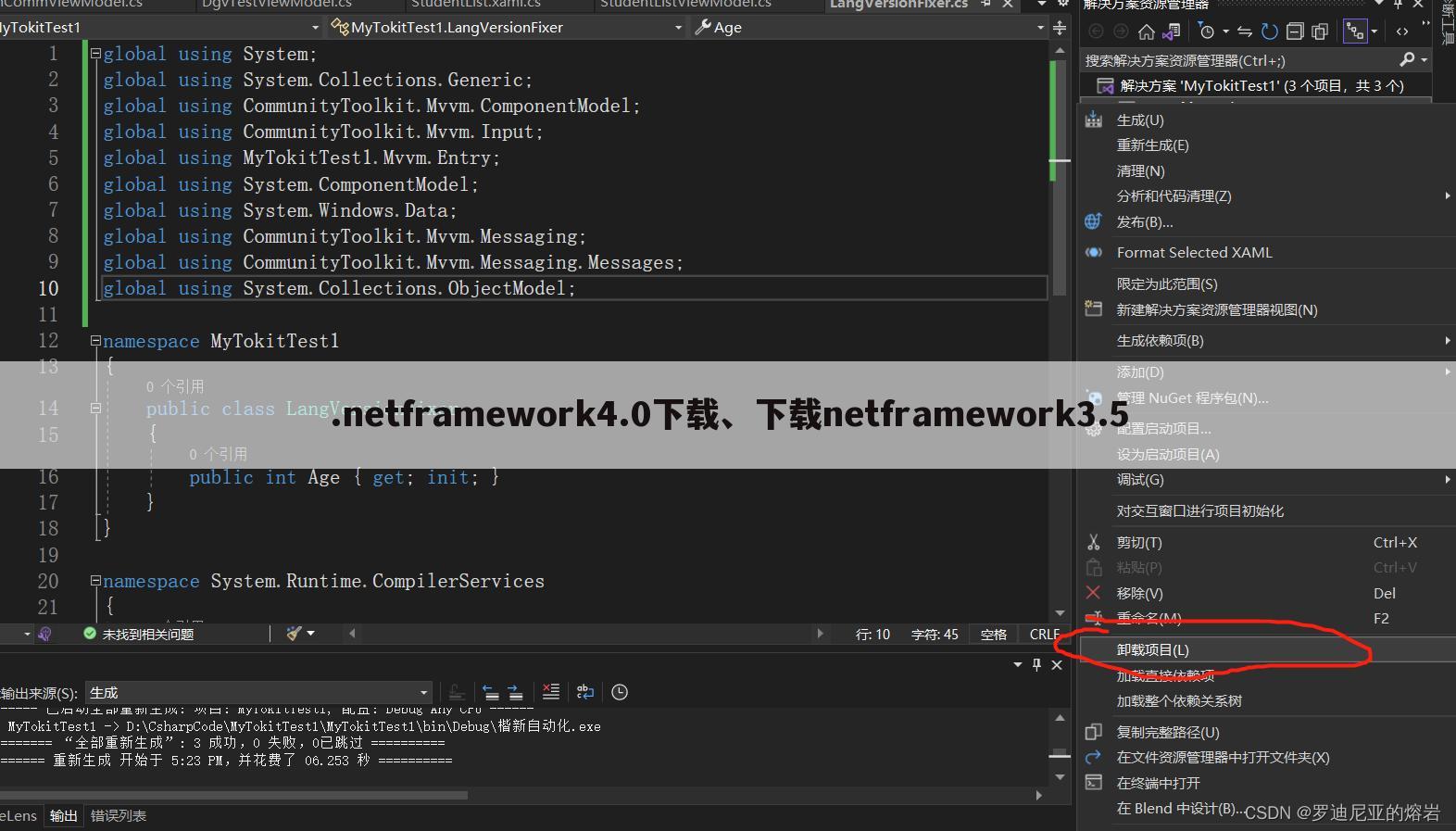Screen dimensions: 1456x831
Task: Click the copy icon beside 复制完整路径
Action: pyautogui.click(x=1094, y=732)
